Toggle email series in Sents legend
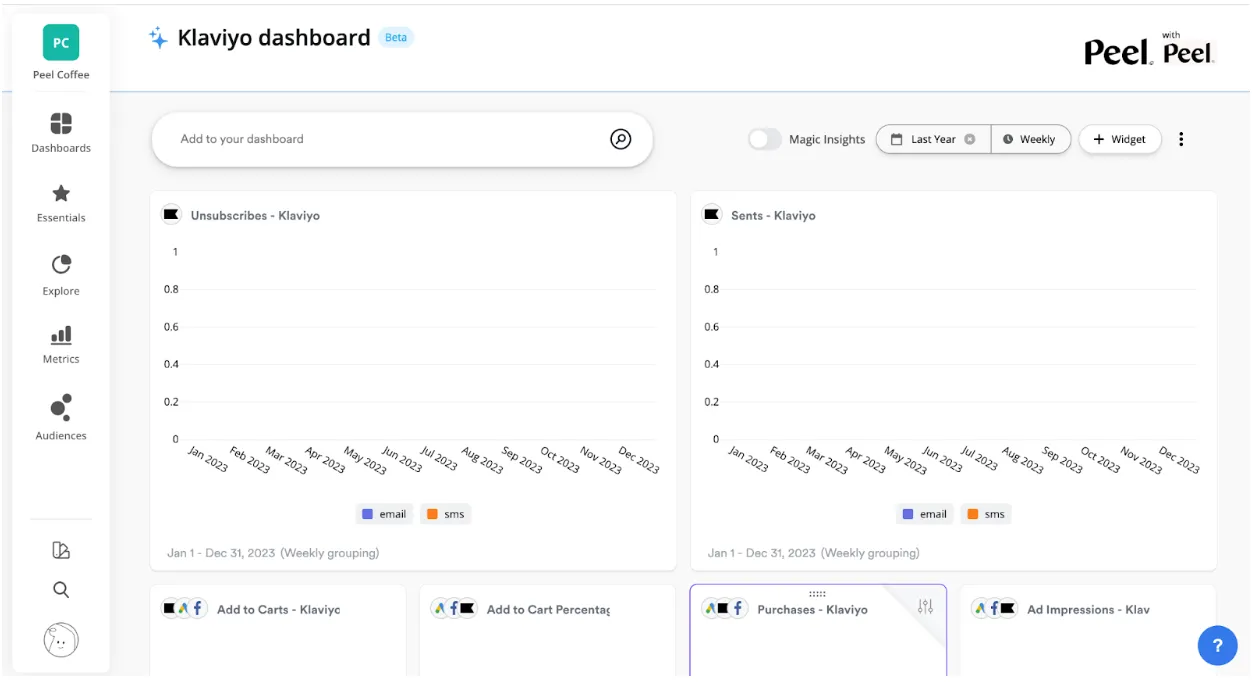 [925, 514]
